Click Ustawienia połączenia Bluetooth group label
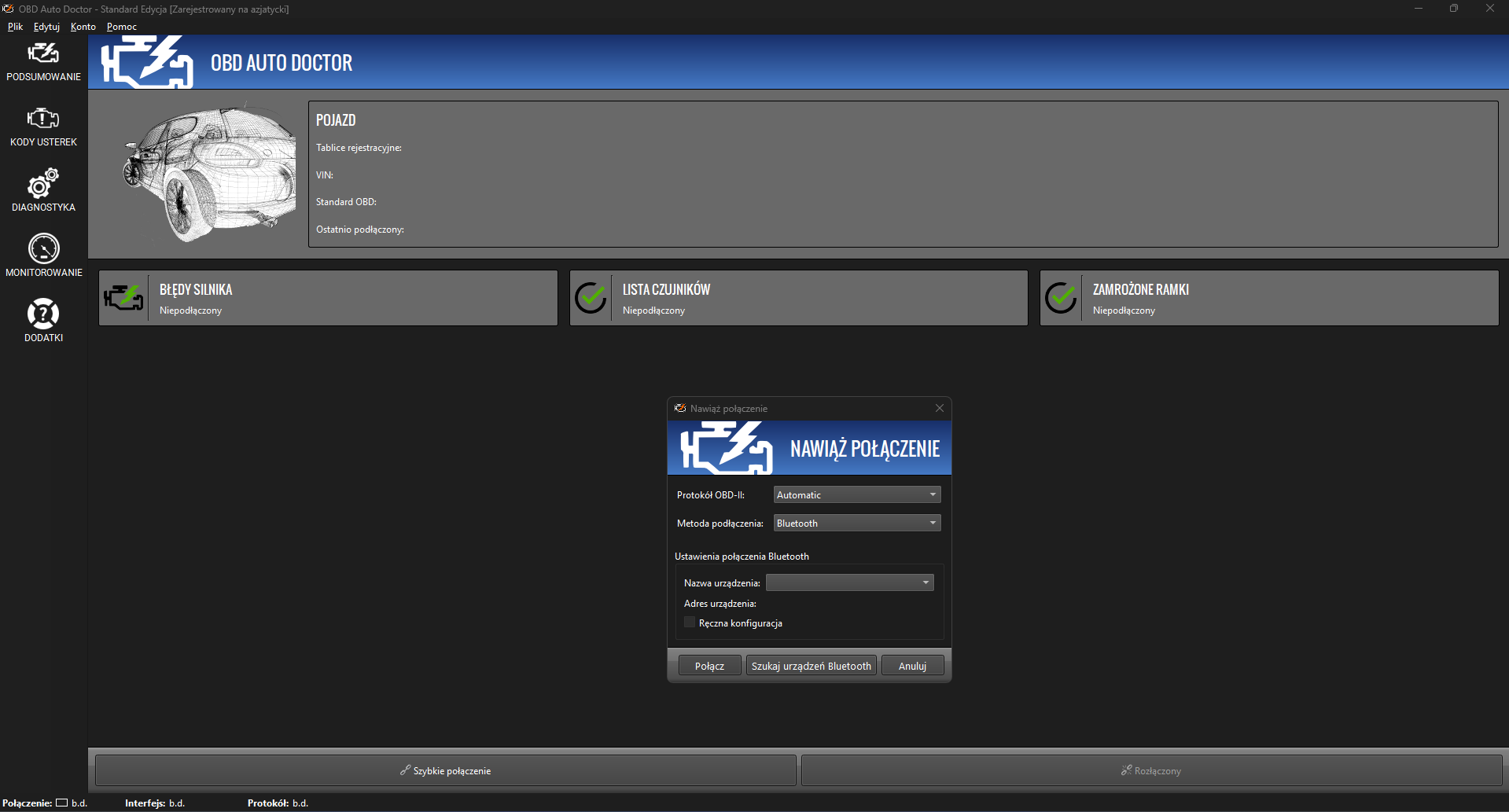This screenshot has width=1509, height=812. click(742, 557)
